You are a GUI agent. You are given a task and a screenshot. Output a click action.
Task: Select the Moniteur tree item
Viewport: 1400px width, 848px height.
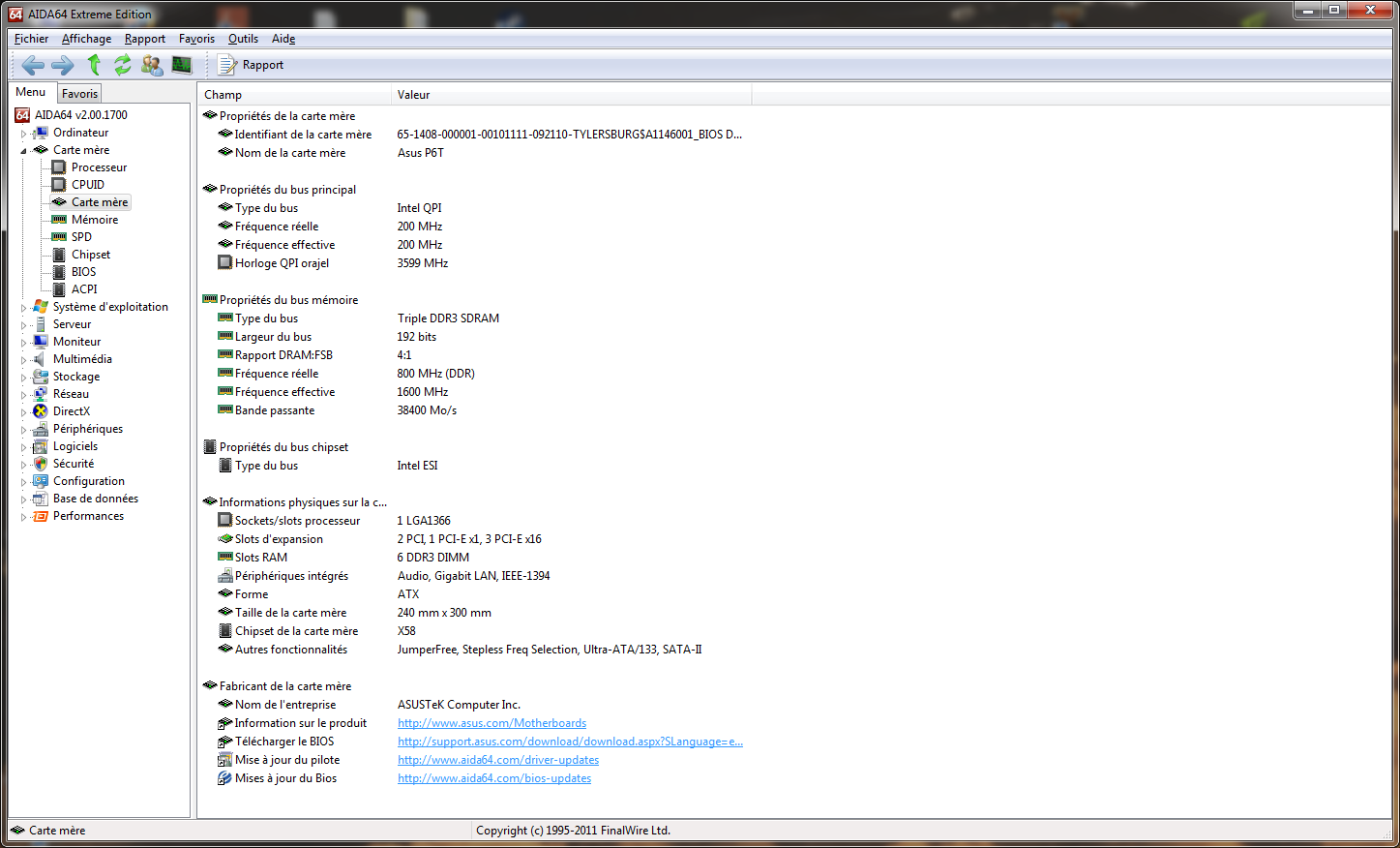76,342
